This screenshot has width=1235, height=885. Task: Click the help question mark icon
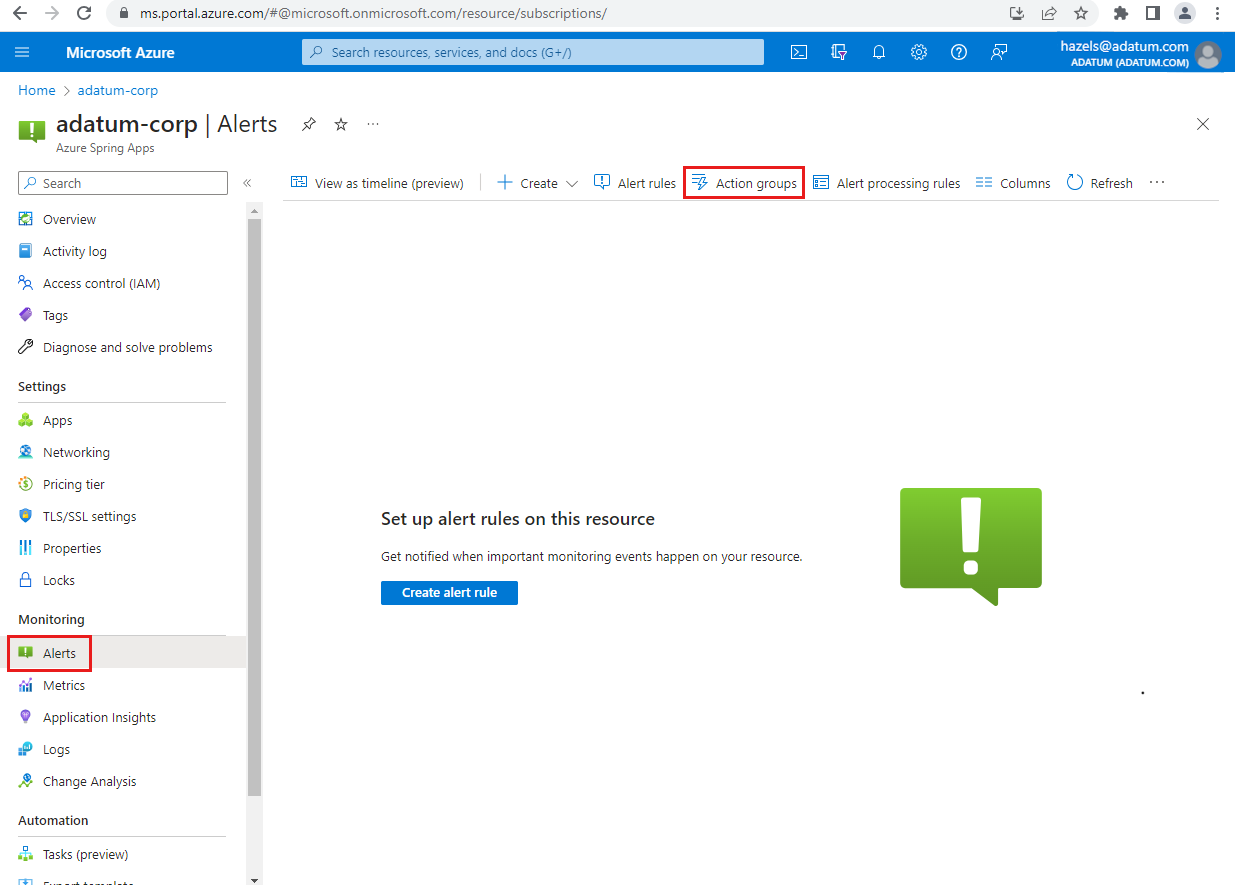tap(959, 53)
